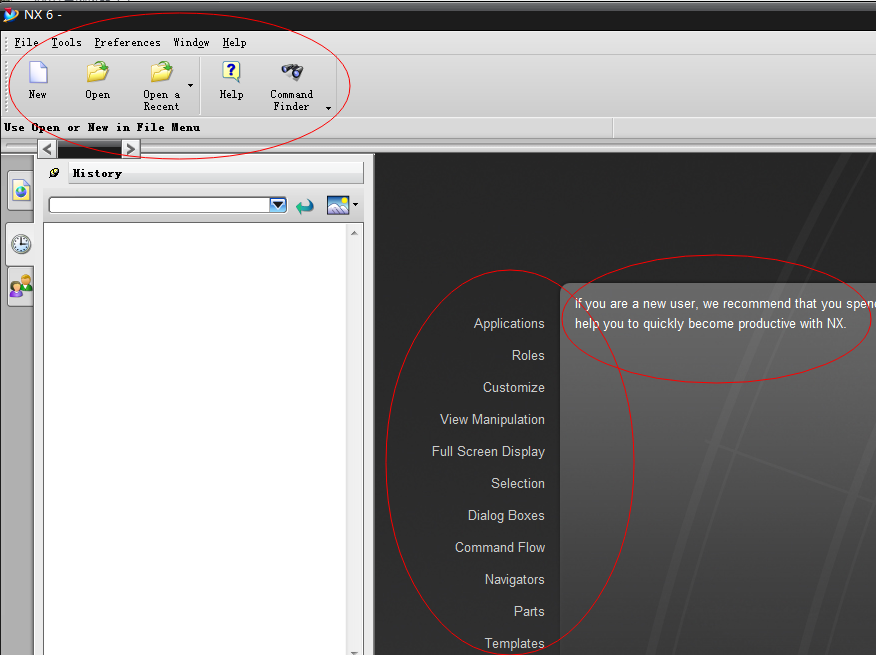Open the View Manipulation topic
Viewport: 876px width, 655px height.
pos(492,420)
